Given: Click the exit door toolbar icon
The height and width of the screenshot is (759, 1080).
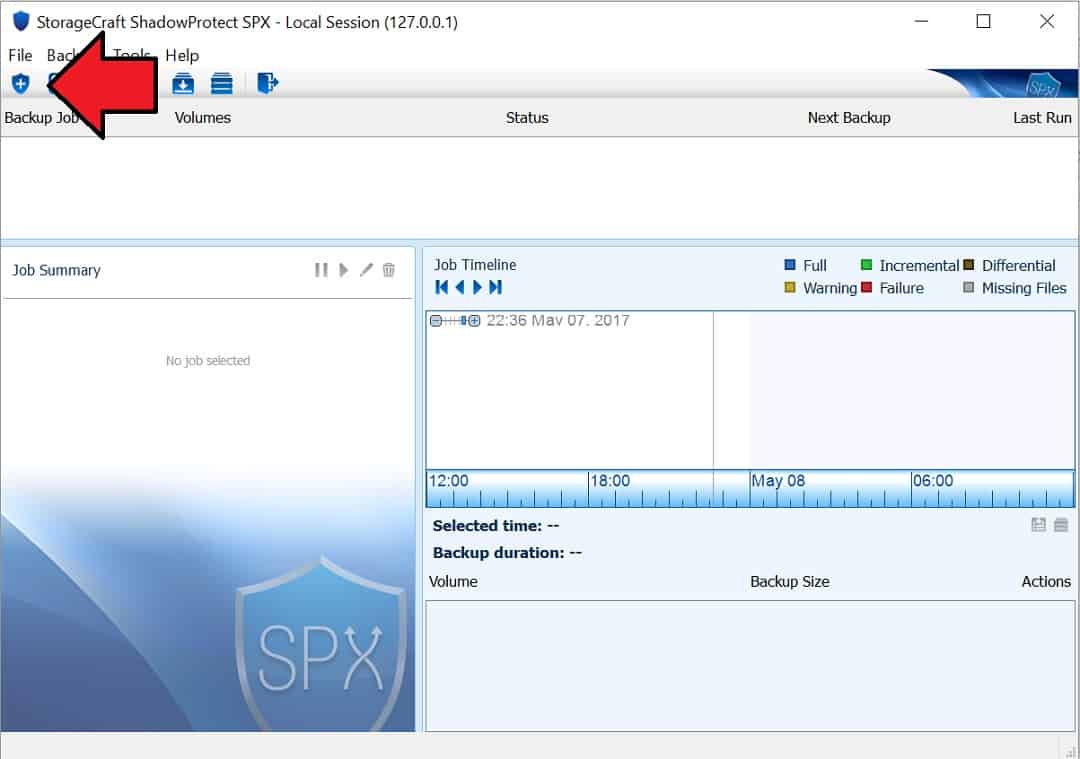Looking at the screenshot, I should [267, 83].
